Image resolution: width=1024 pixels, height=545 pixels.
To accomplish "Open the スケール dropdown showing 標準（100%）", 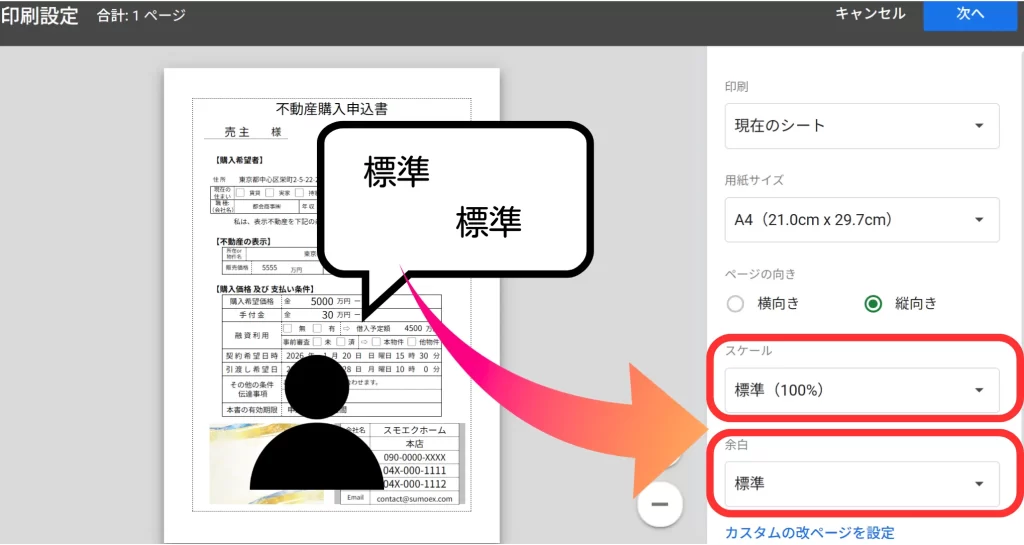I will [861, 390].
